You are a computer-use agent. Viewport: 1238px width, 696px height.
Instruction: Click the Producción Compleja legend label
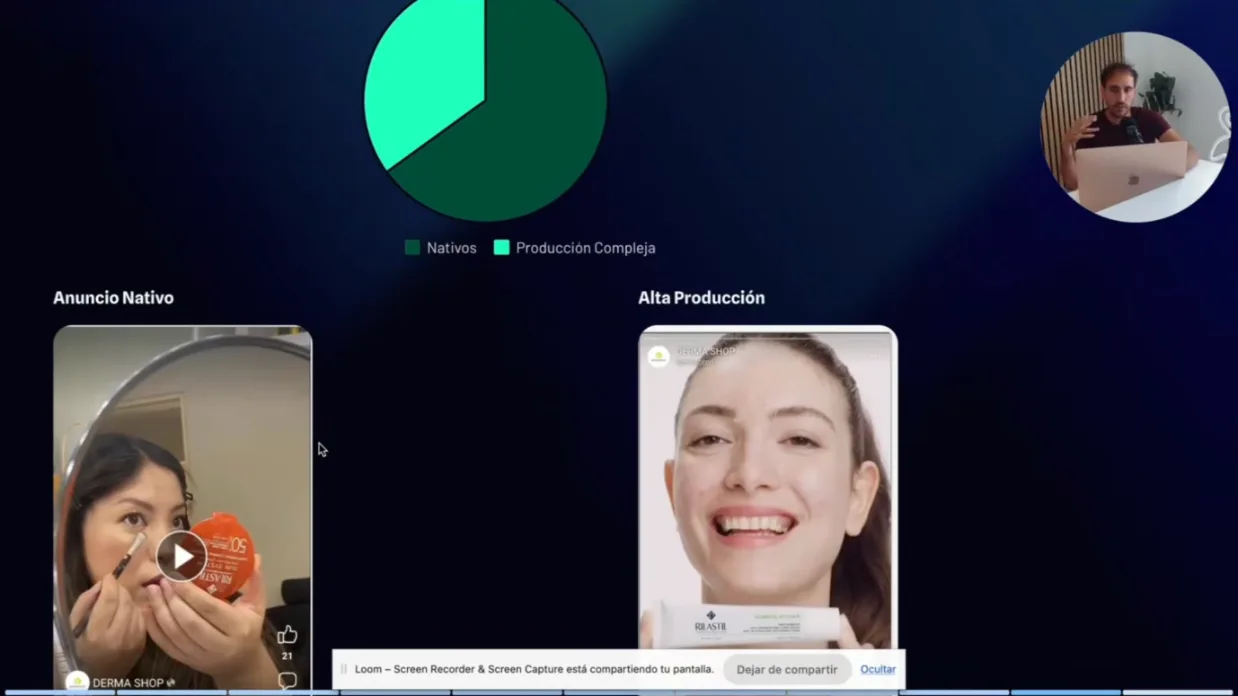(x=585, y=248)
